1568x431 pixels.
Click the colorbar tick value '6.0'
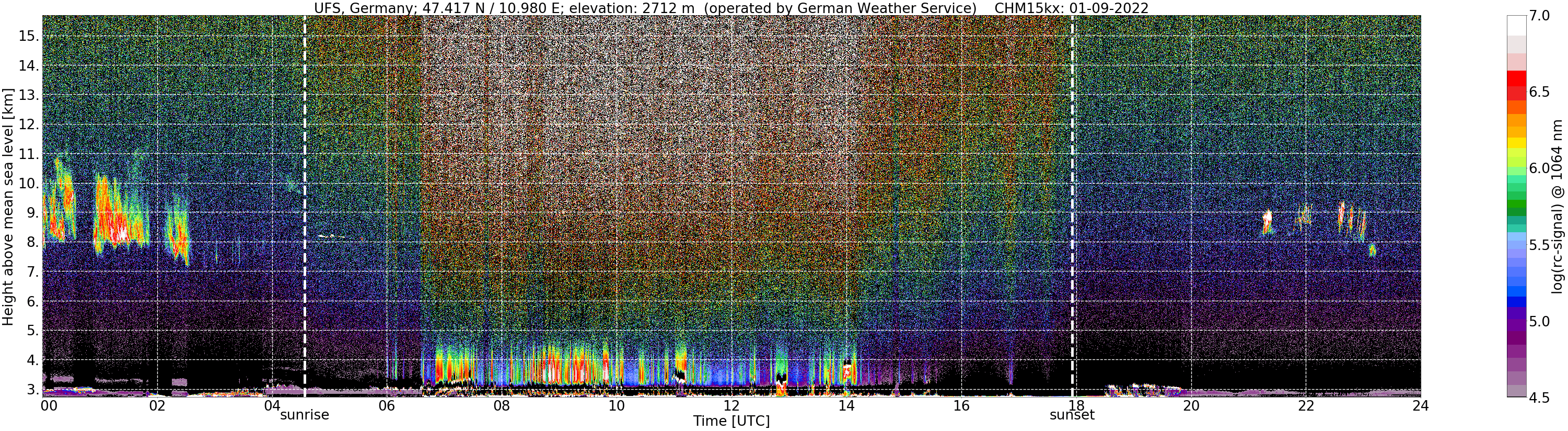pos(1540,168)
